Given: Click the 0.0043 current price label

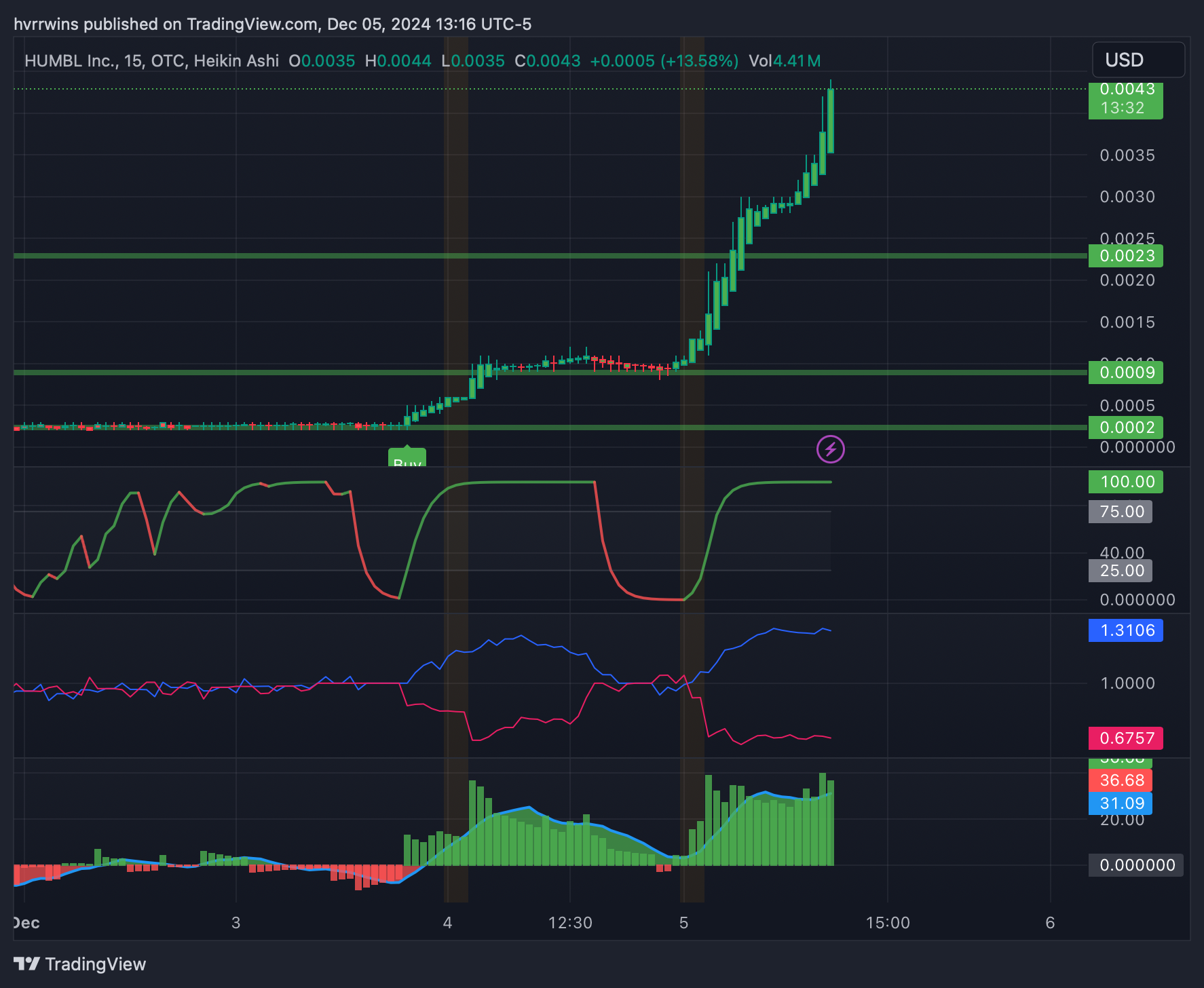Looking at the screenshot, I should point(1127,90).
